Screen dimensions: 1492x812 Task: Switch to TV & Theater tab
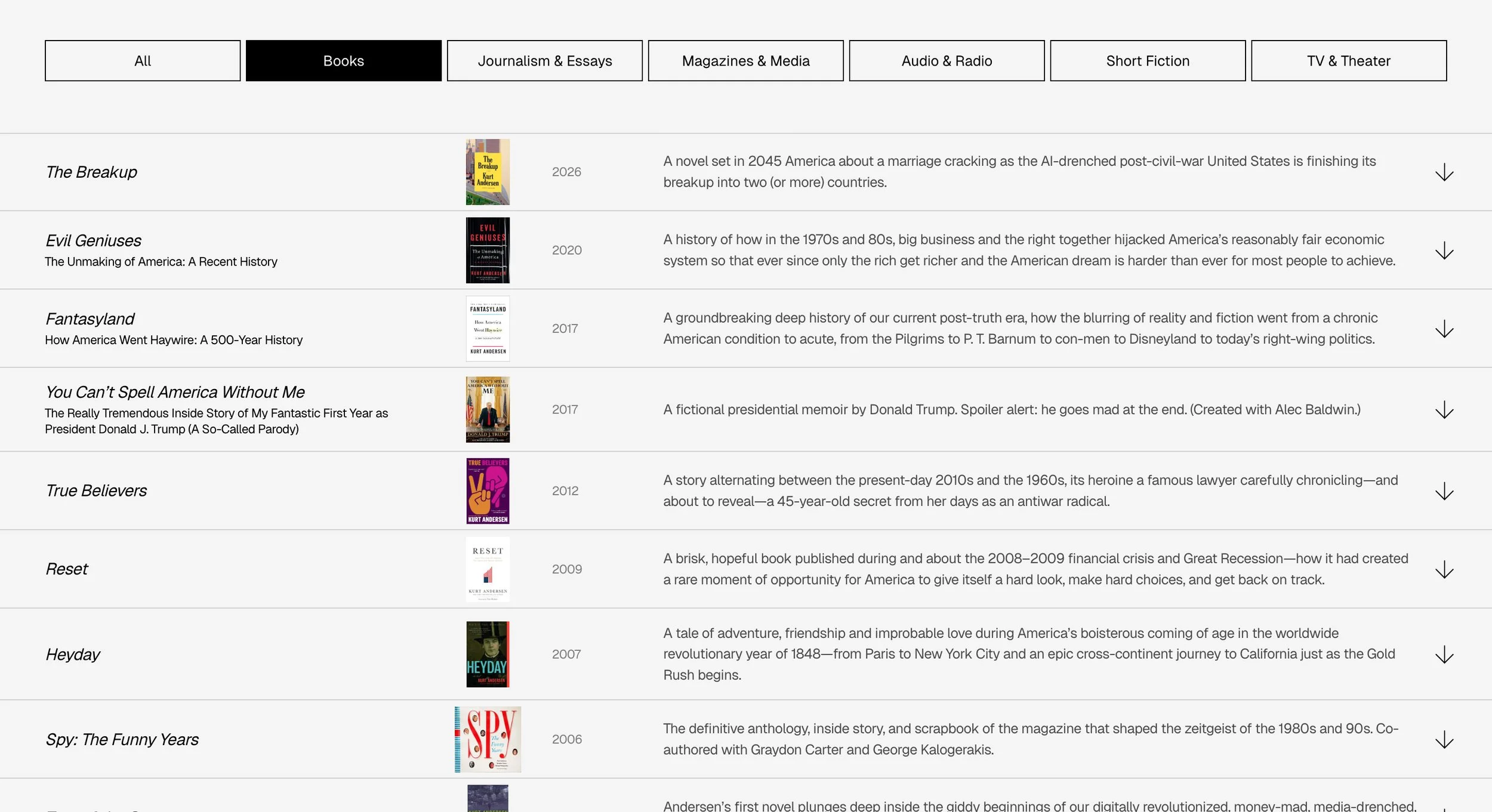tap(1349, 61)
